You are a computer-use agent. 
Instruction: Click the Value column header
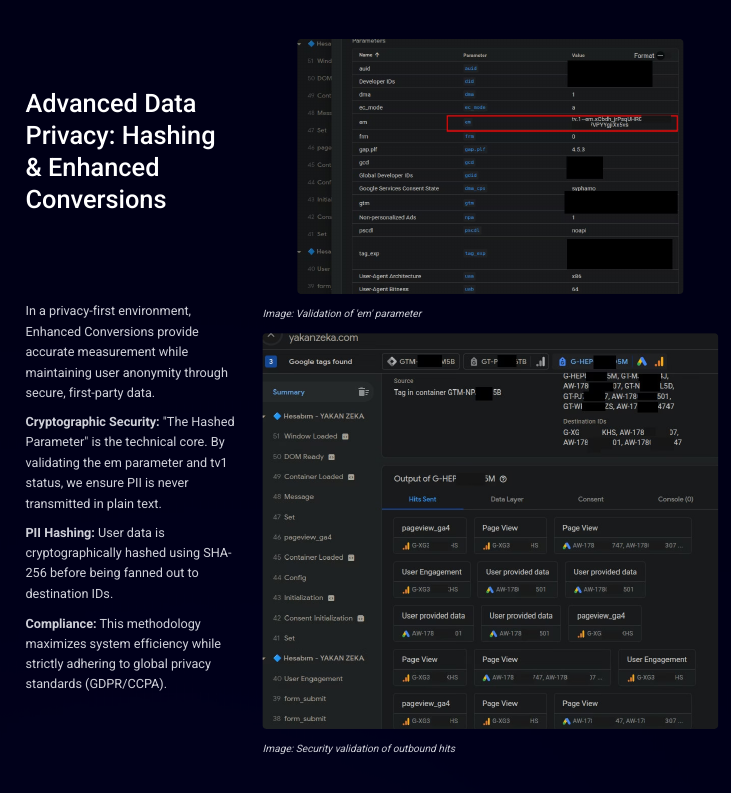click(578, 55)
